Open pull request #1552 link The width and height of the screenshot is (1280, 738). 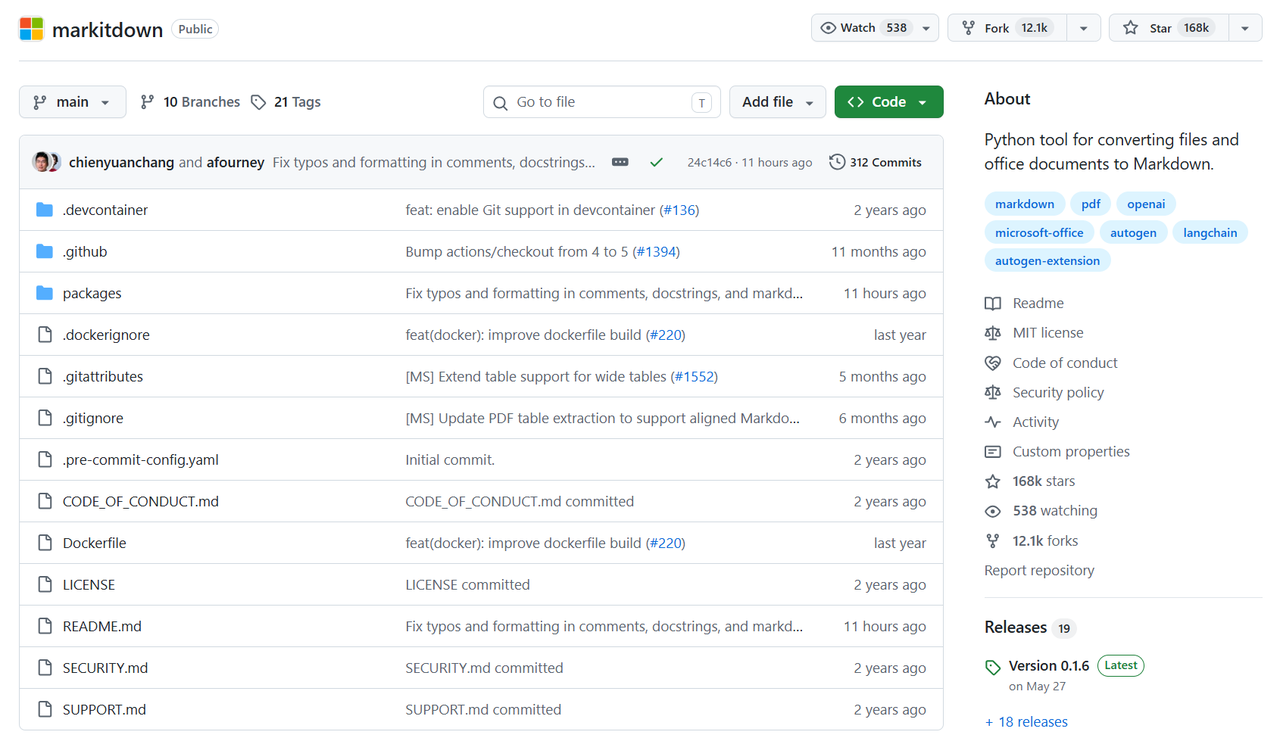coord(694,377)
